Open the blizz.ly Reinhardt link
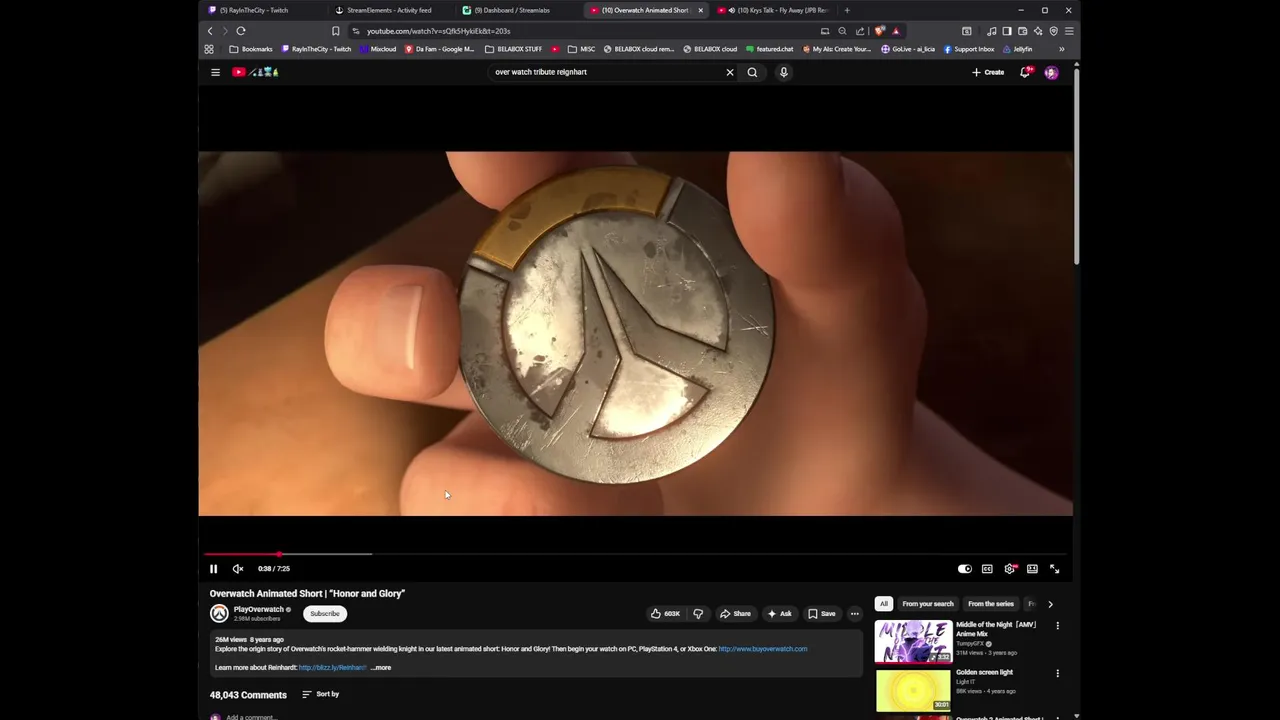Image resolution: width=1280 pixels, height=720 pixels. [x=332, y=668]
